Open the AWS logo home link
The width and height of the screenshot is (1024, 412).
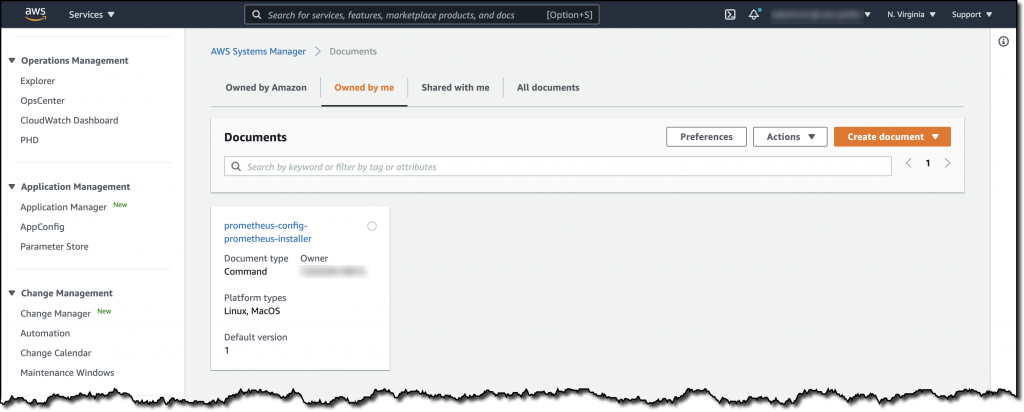point(35,14)
